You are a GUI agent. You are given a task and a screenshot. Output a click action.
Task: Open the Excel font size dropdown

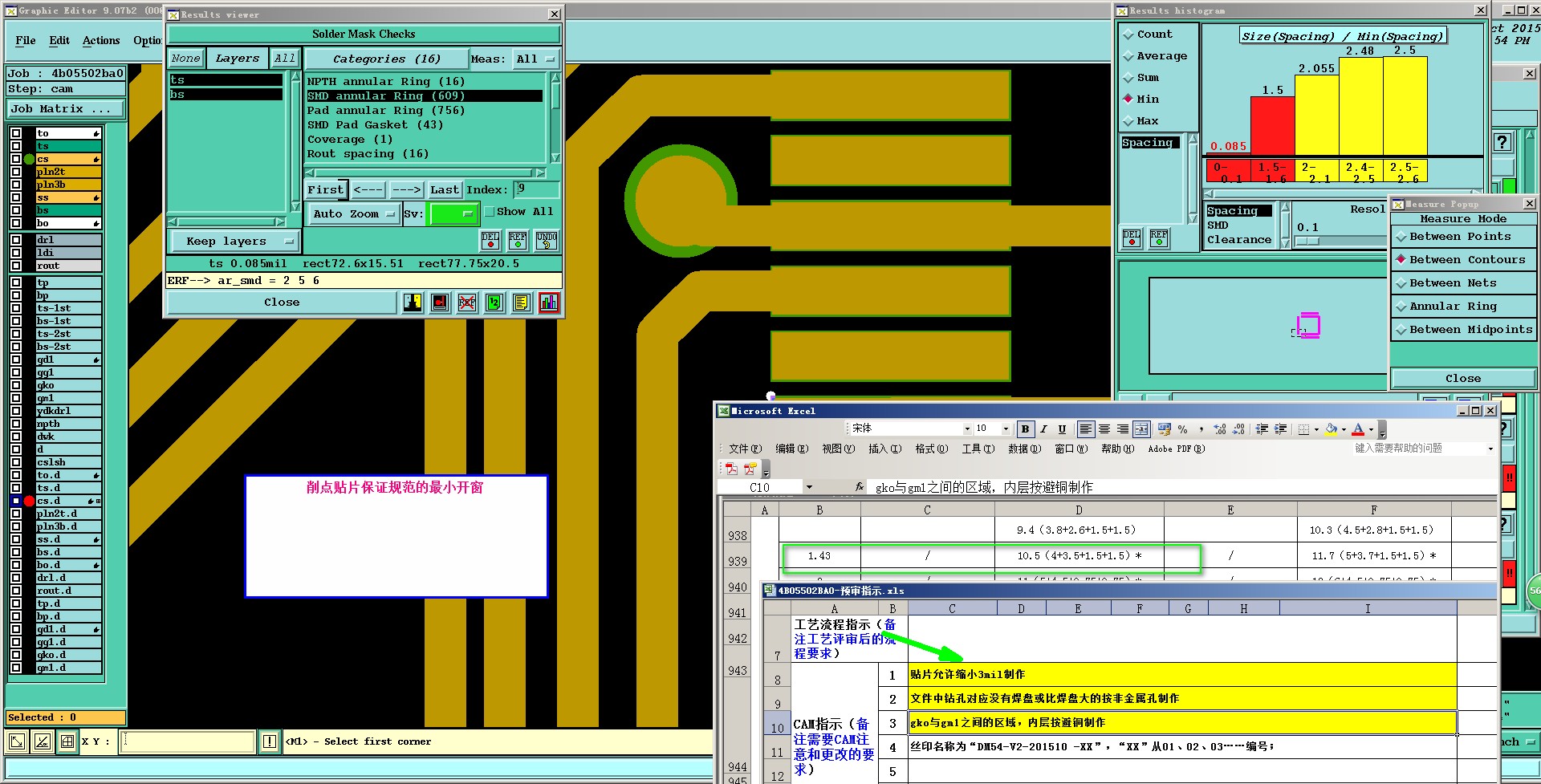pyautogui.click(x=1006, y=429)
